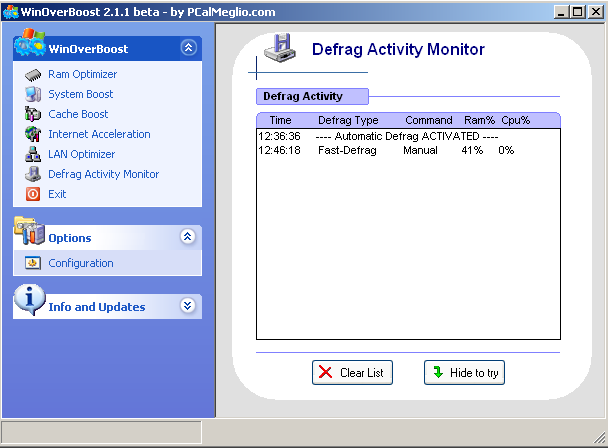Viewport: 608px width, 448px height.
Task: Click the Defrag Activity Monitor page heading
Action: 398,49
